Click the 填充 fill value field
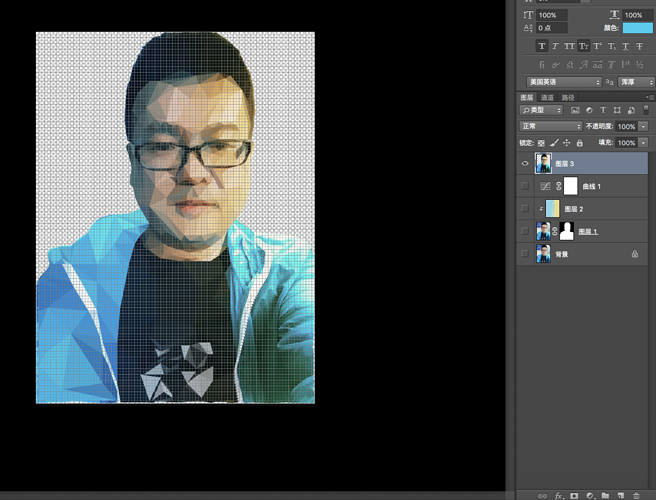 coord(626,143)
